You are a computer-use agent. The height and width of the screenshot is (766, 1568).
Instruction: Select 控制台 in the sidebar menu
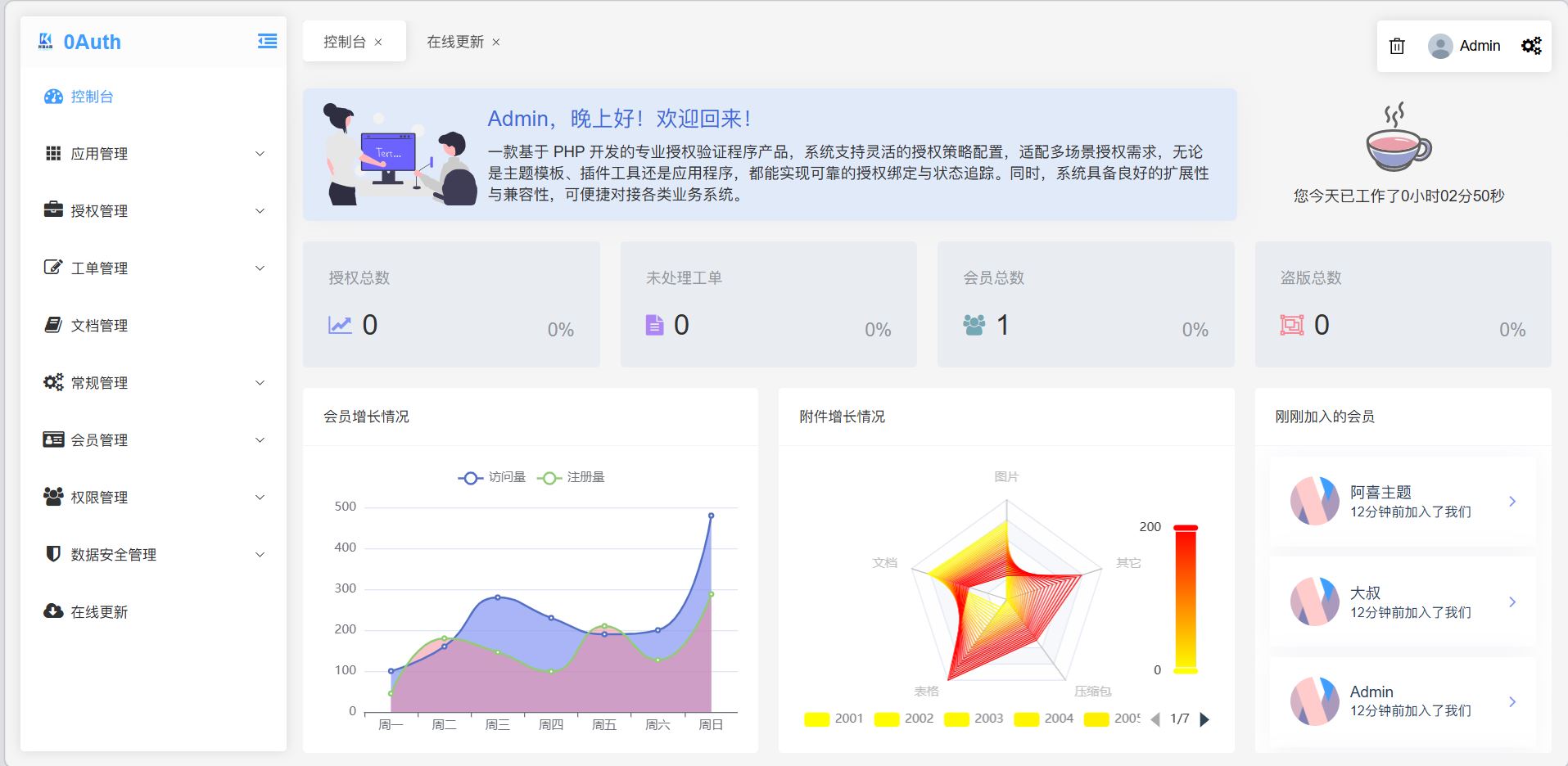(153, 97)
